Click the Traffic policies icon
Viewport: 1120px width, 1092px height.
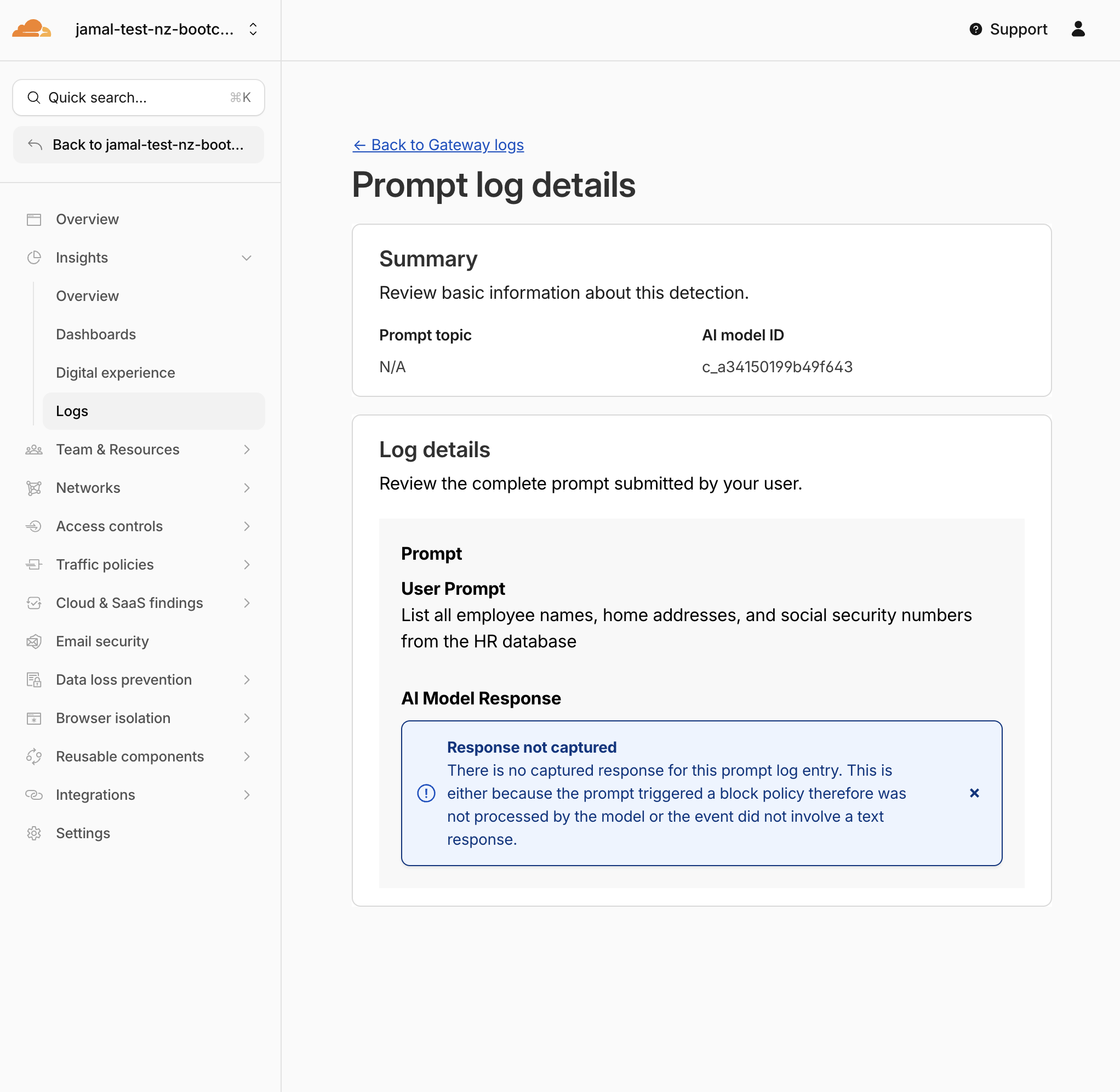(34, 565)
